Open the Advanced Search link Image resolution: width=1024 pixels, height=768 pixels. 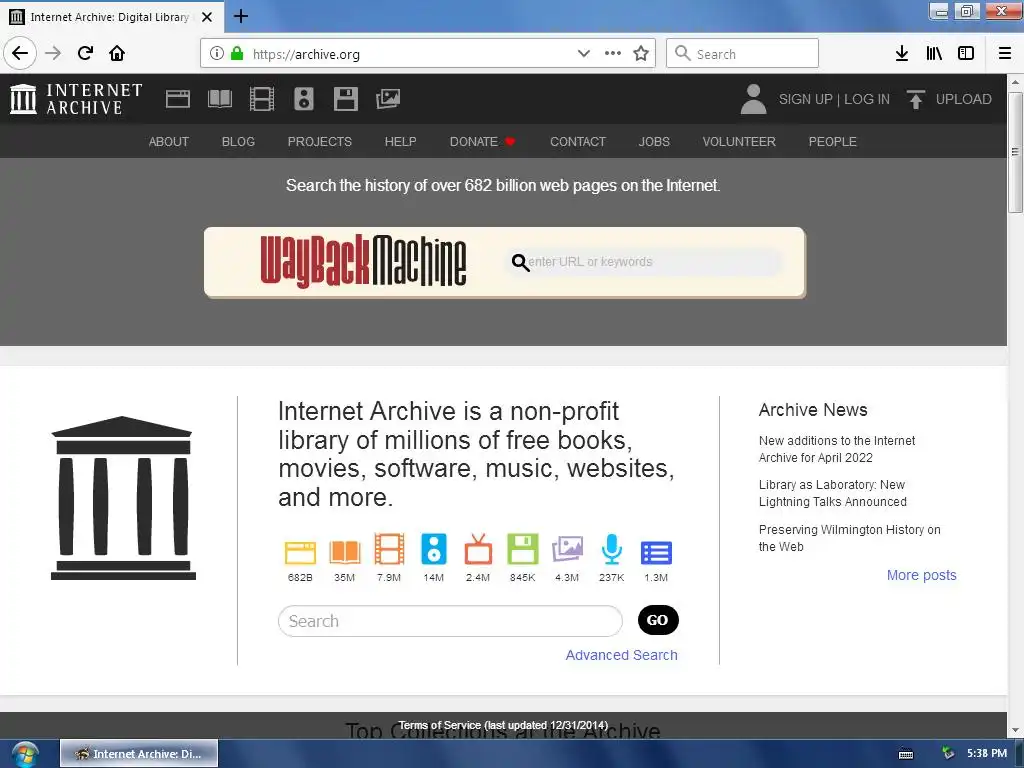point(621,655)
